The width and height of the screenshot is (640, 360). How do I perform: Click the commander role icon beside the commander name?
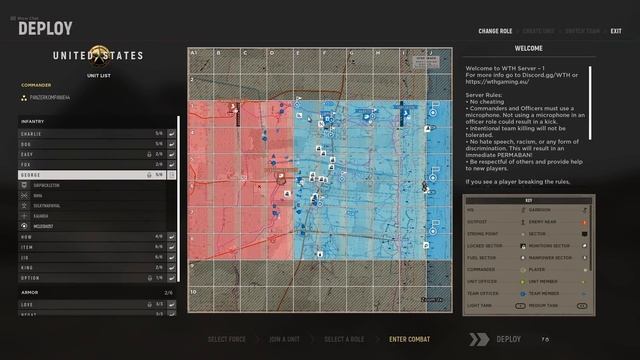(24, 98)
